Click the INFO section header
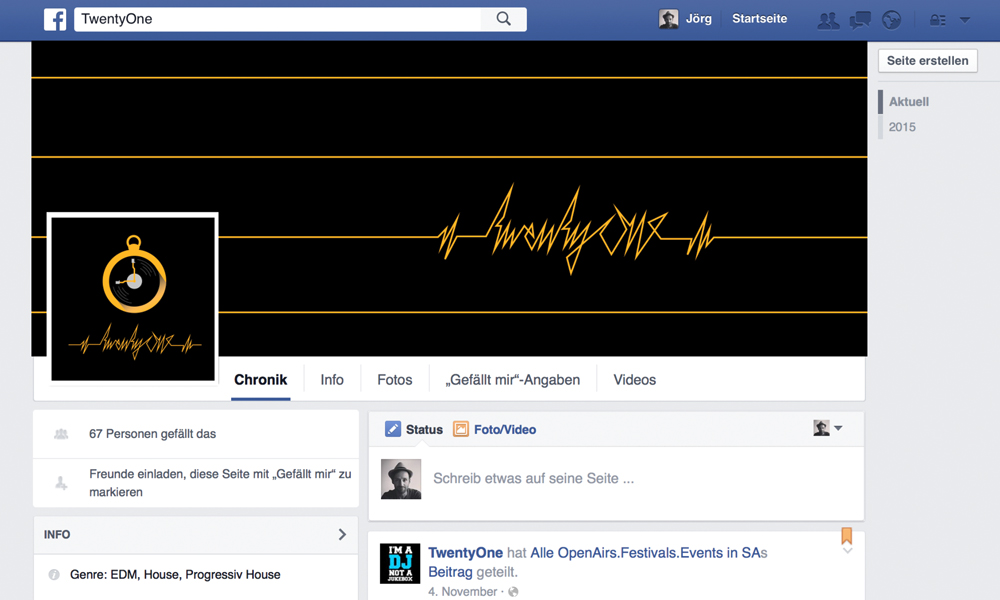This screenshot has height=600, width=1000. click(x=196, y=534)
